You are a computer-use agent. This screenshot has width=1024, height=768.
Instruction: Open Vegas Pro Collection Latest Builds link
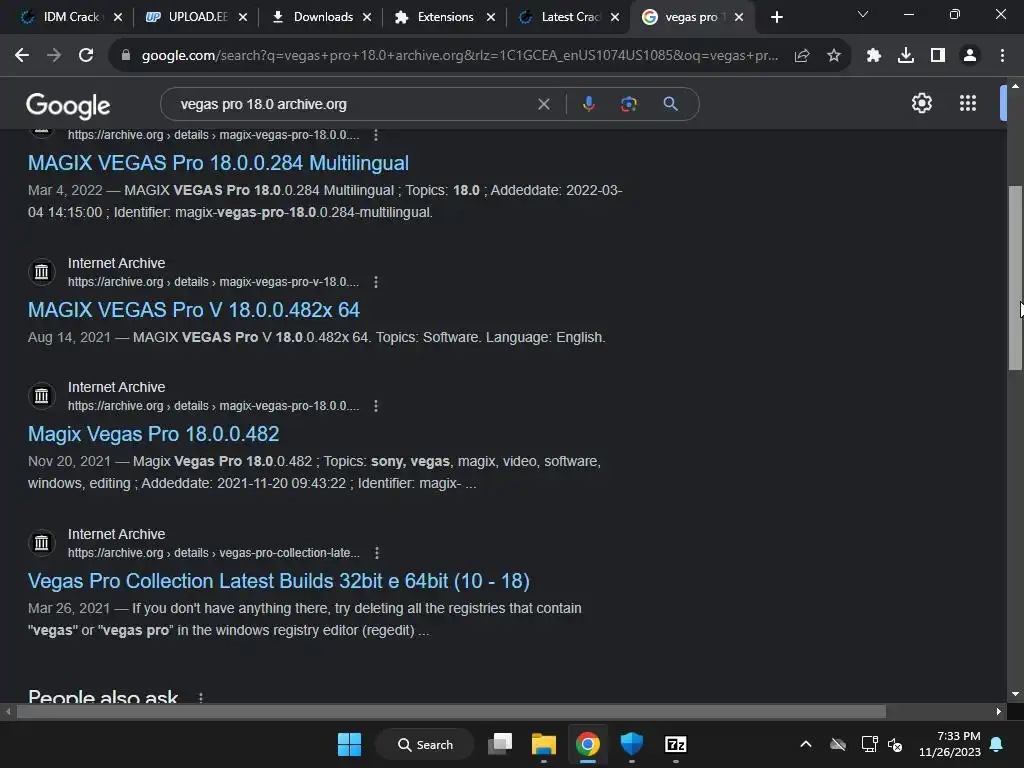pos(279,581)
